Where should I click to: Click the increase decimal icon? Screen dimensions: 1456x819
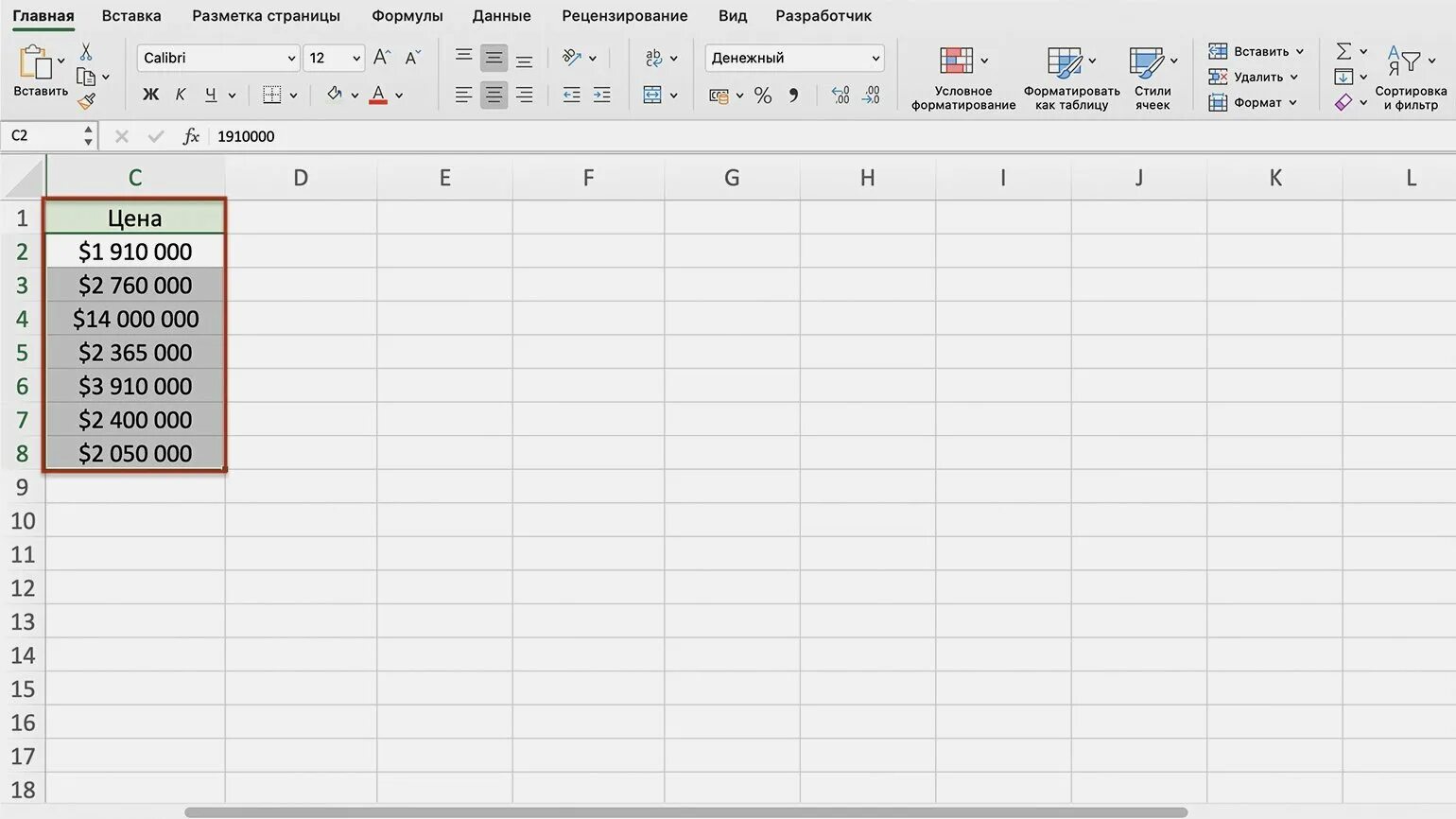click(841, 95)
